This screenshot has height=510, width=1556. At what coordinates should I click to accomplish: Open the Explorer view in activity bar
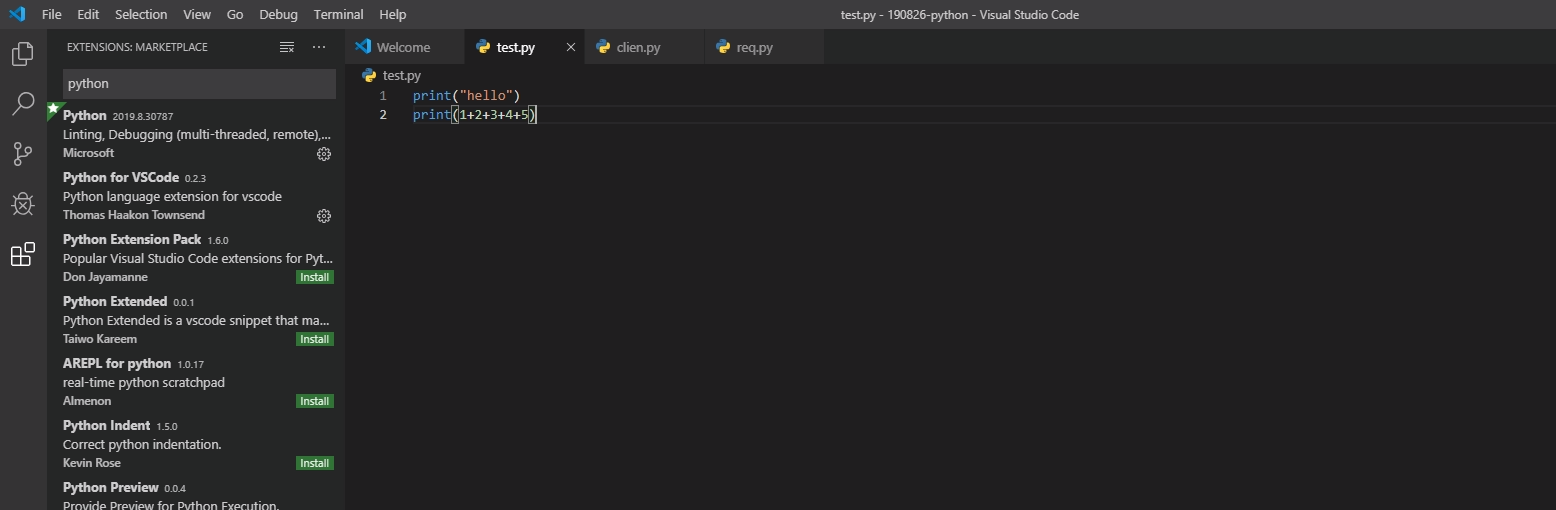pyautogui.click(x=22, y=54)
